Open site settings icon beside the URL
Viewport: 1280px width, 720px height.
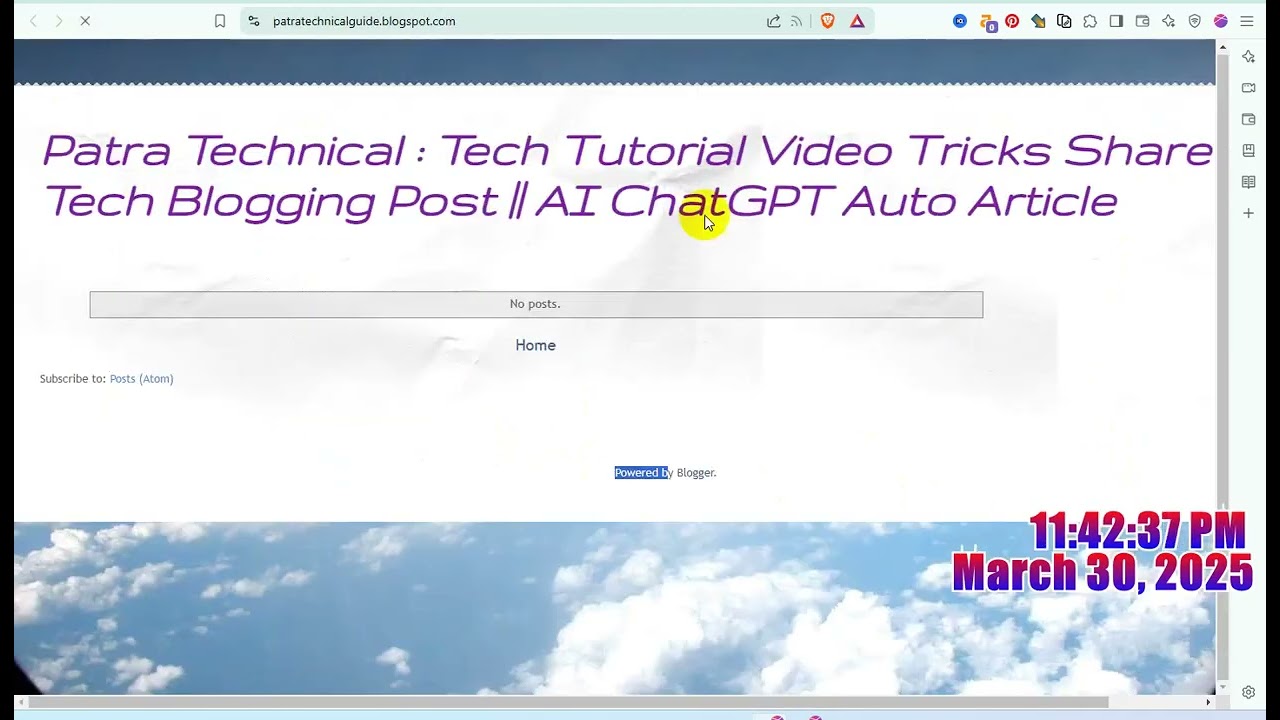coord(254,21)
